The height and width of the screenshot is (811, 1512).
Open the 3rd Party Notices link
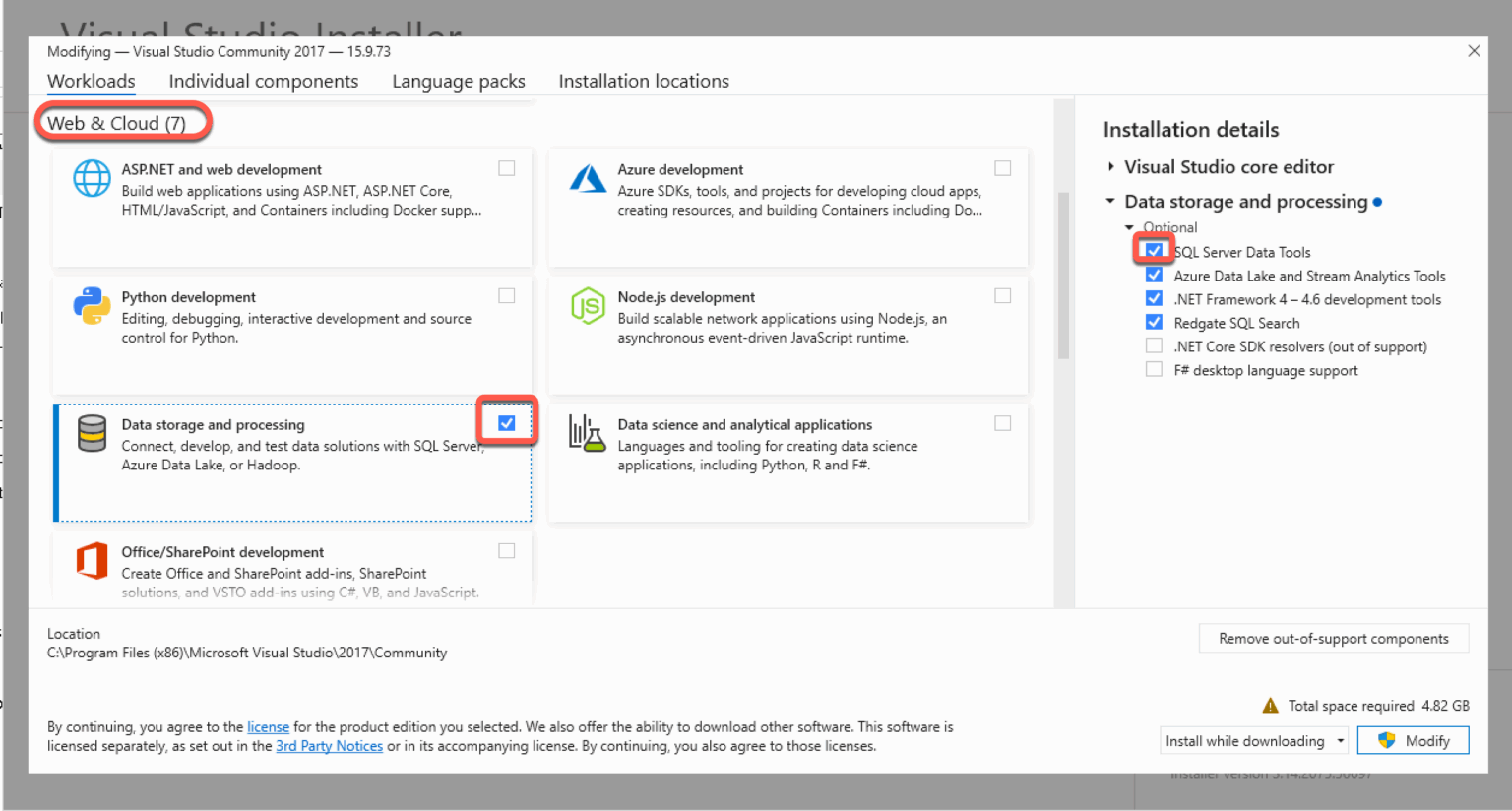coord(329,746)
